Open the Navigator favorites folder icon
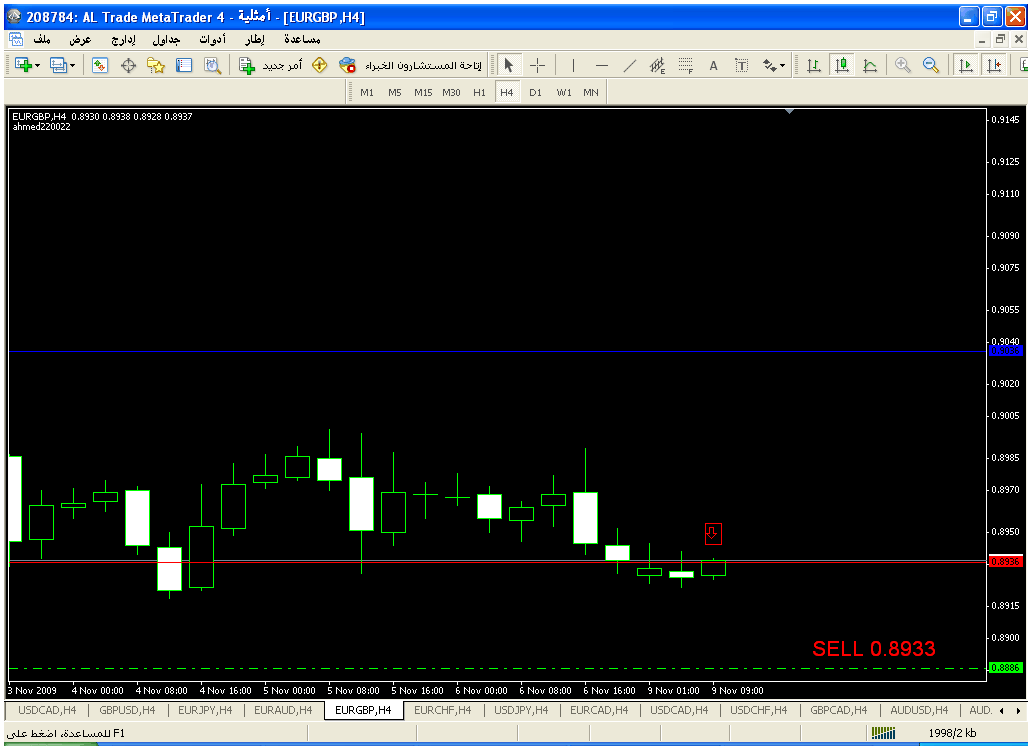 pos(156,65)
